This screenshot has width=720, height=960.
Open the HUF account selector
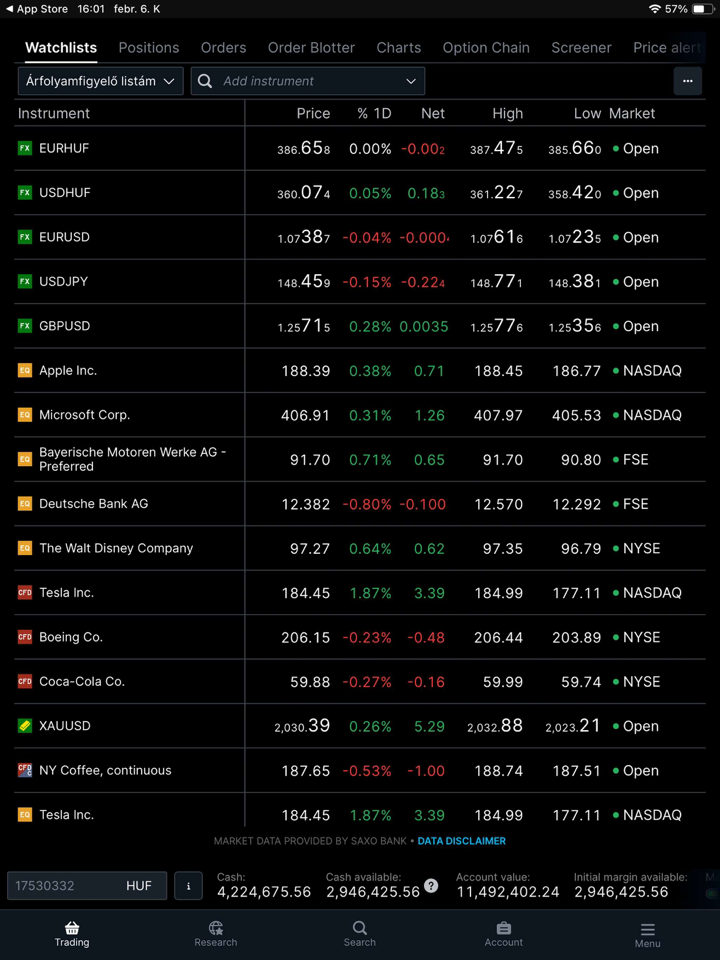click(87, 885)
